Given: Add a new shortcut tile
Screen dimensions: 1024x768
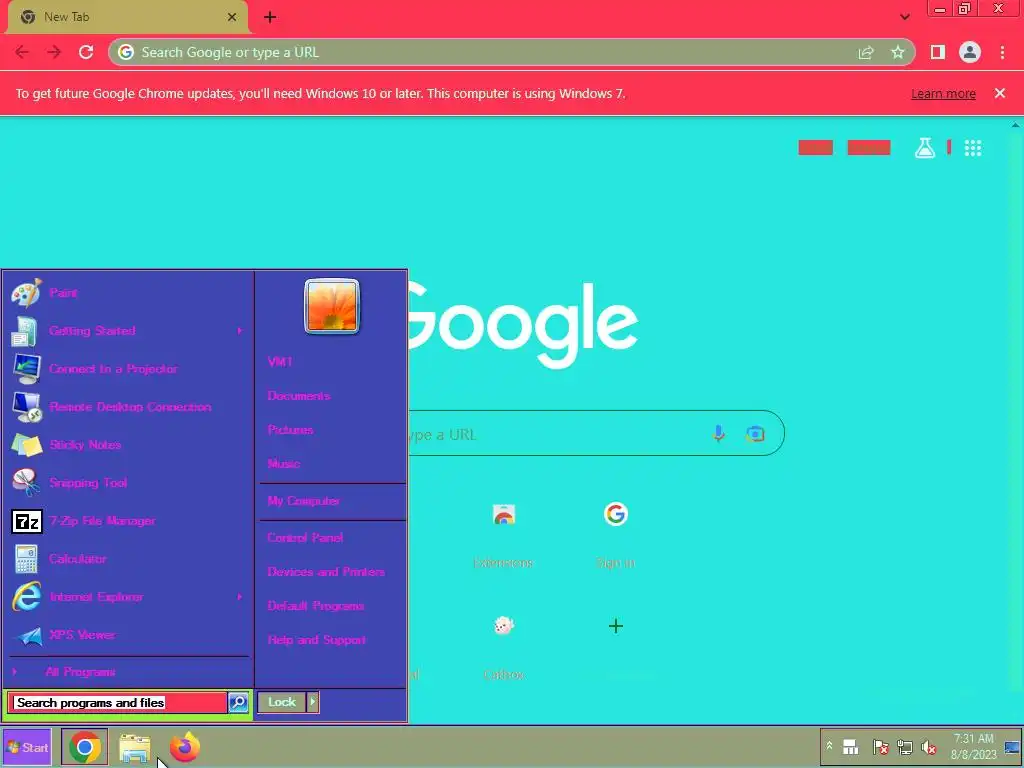Looking at the screenshot, I should (615, 627).
